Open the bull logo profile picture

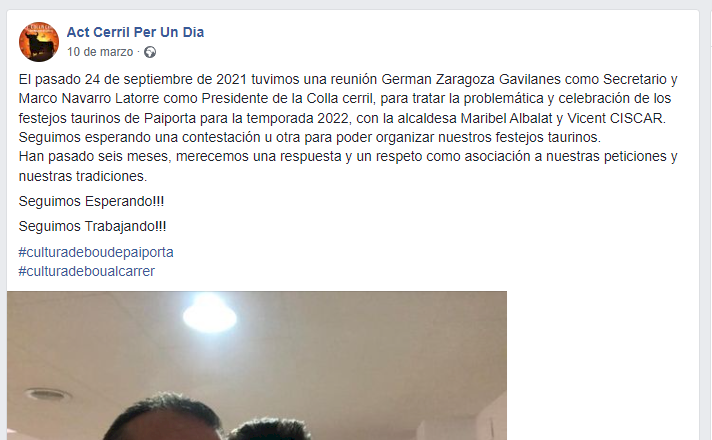(x=39, y=42)
